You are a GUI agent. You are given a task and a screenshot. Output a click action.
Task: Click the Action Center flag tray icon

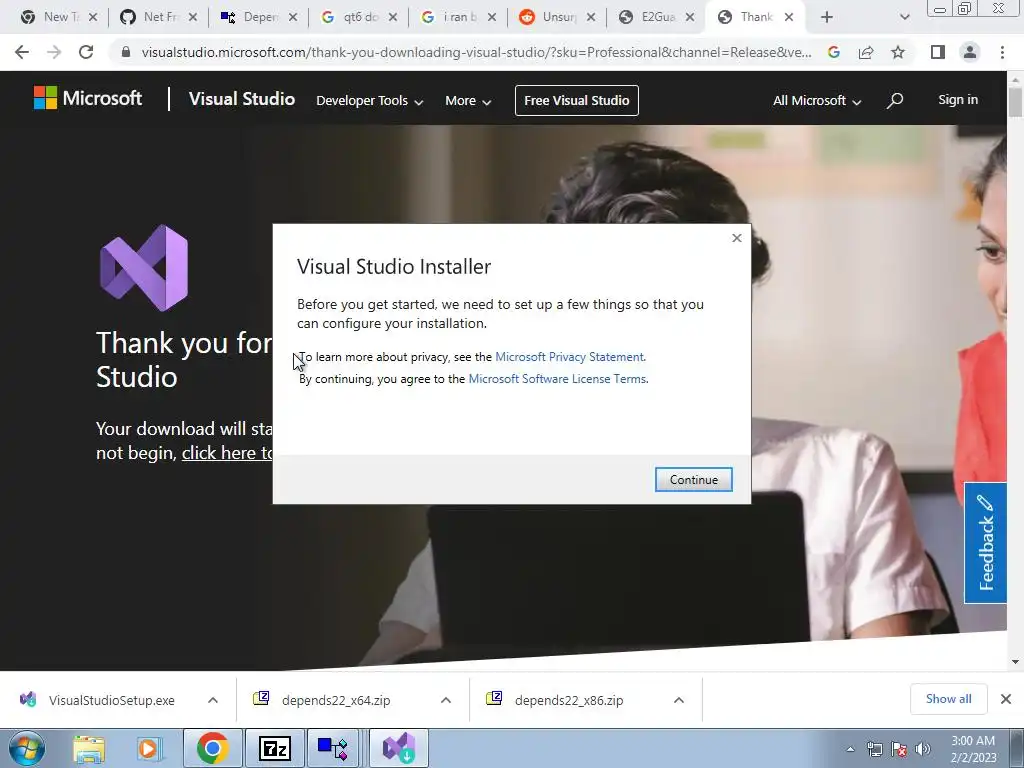[x=899, y=749]
